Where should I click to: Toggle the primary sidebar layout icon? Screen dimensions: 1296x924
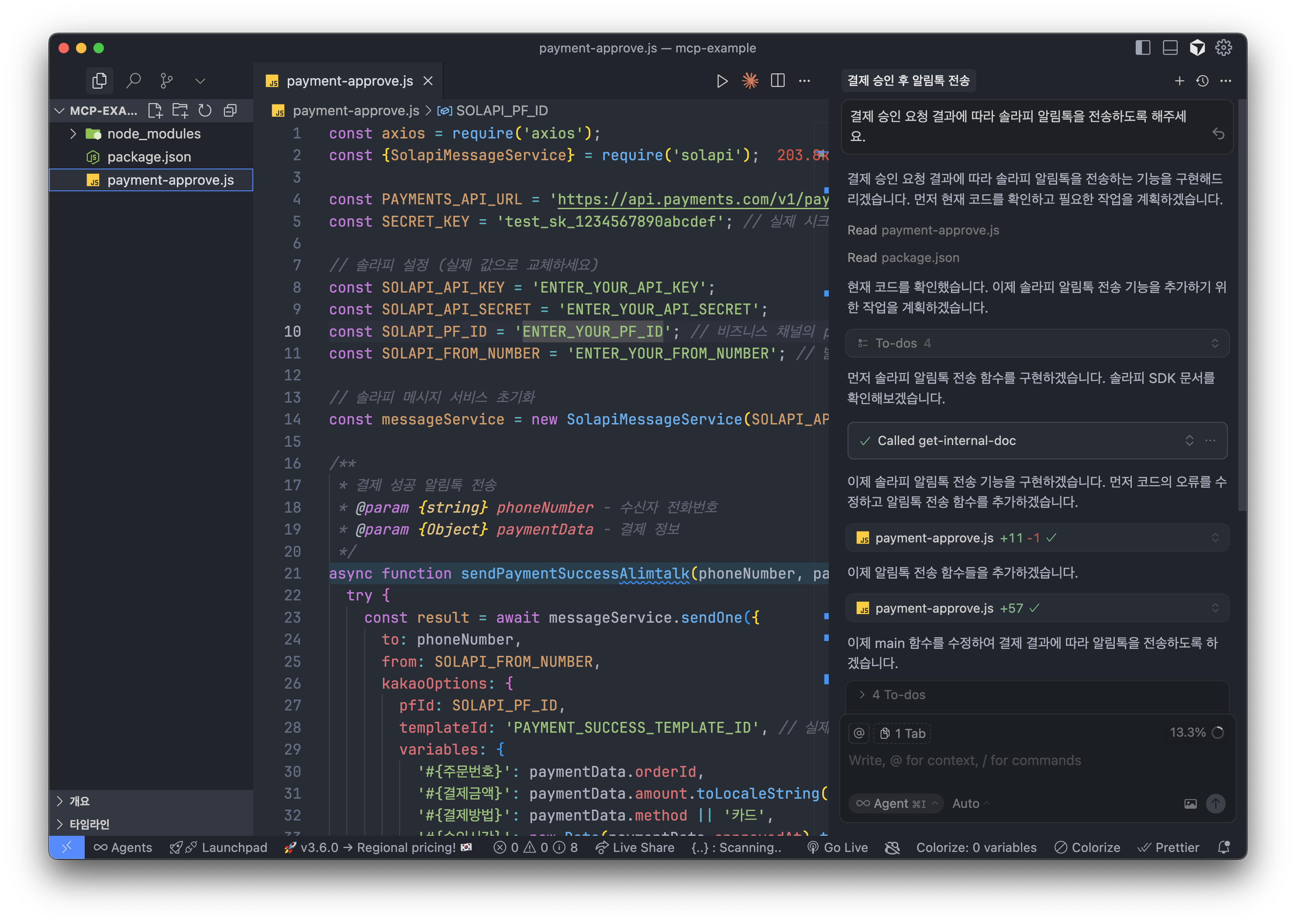[x=1142, y=48]
